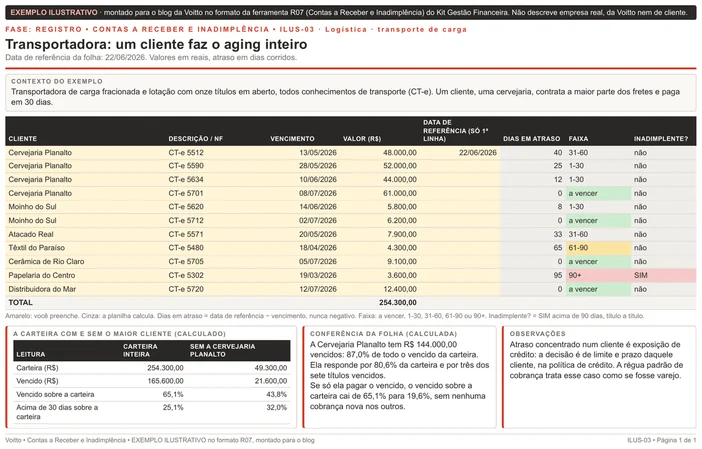Click the 'DESCRIÇÃO / NF' column header
702x449 pixels.
(x=196, y=139)
